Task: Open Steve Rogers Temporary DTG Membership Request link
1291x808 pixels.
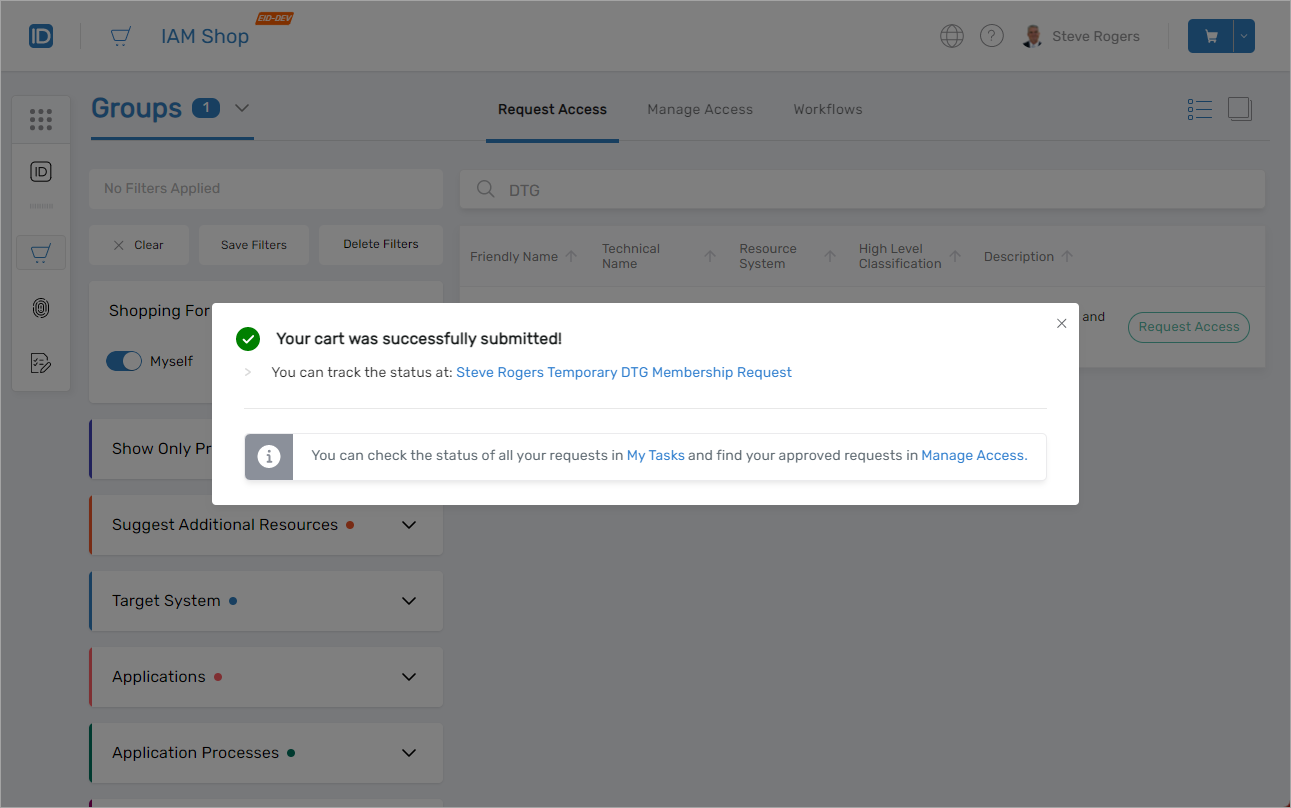Action: pyautogui.click(x=623, y=372)
